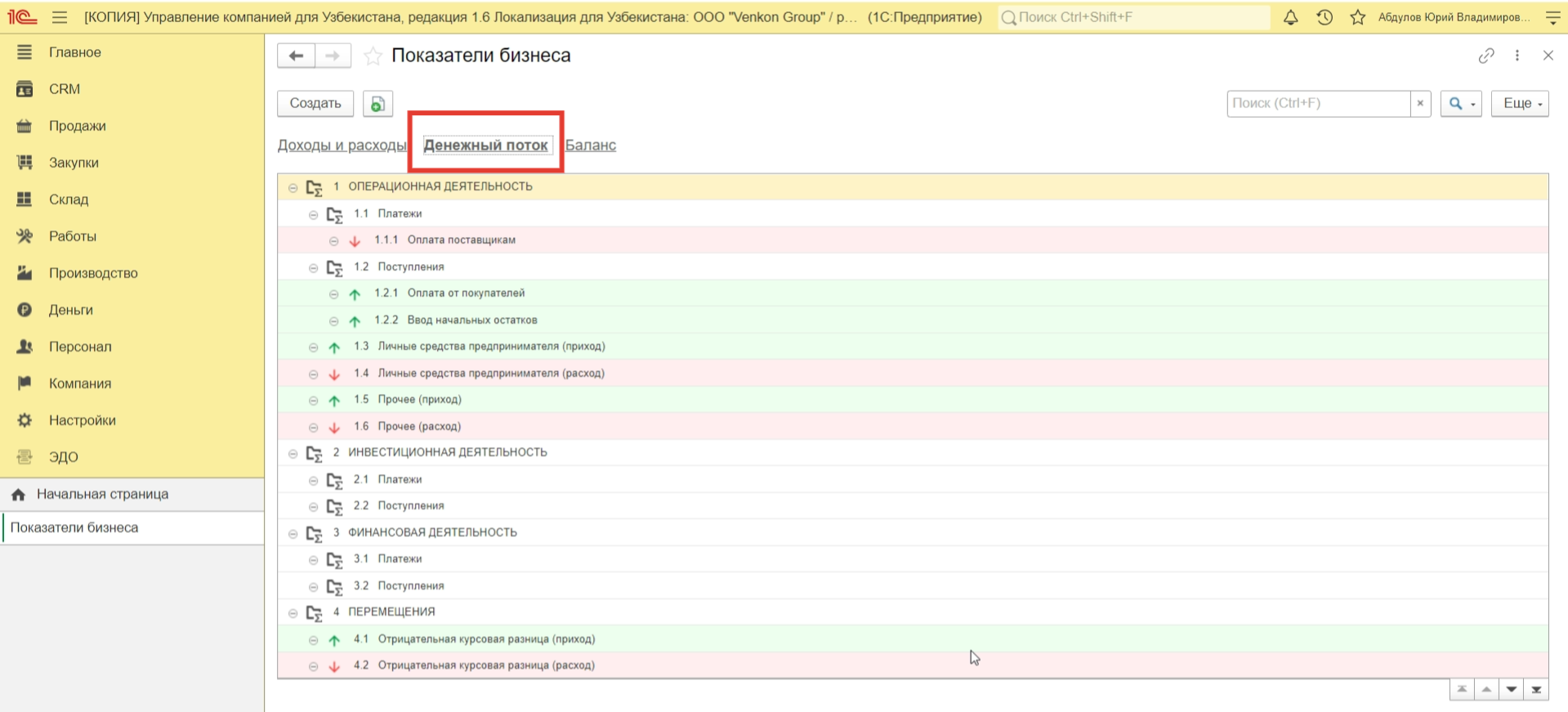Select row 1.1.1 Оплата поставщикам
Viewport: 1568px width, 712px height.
coord(461,240)
